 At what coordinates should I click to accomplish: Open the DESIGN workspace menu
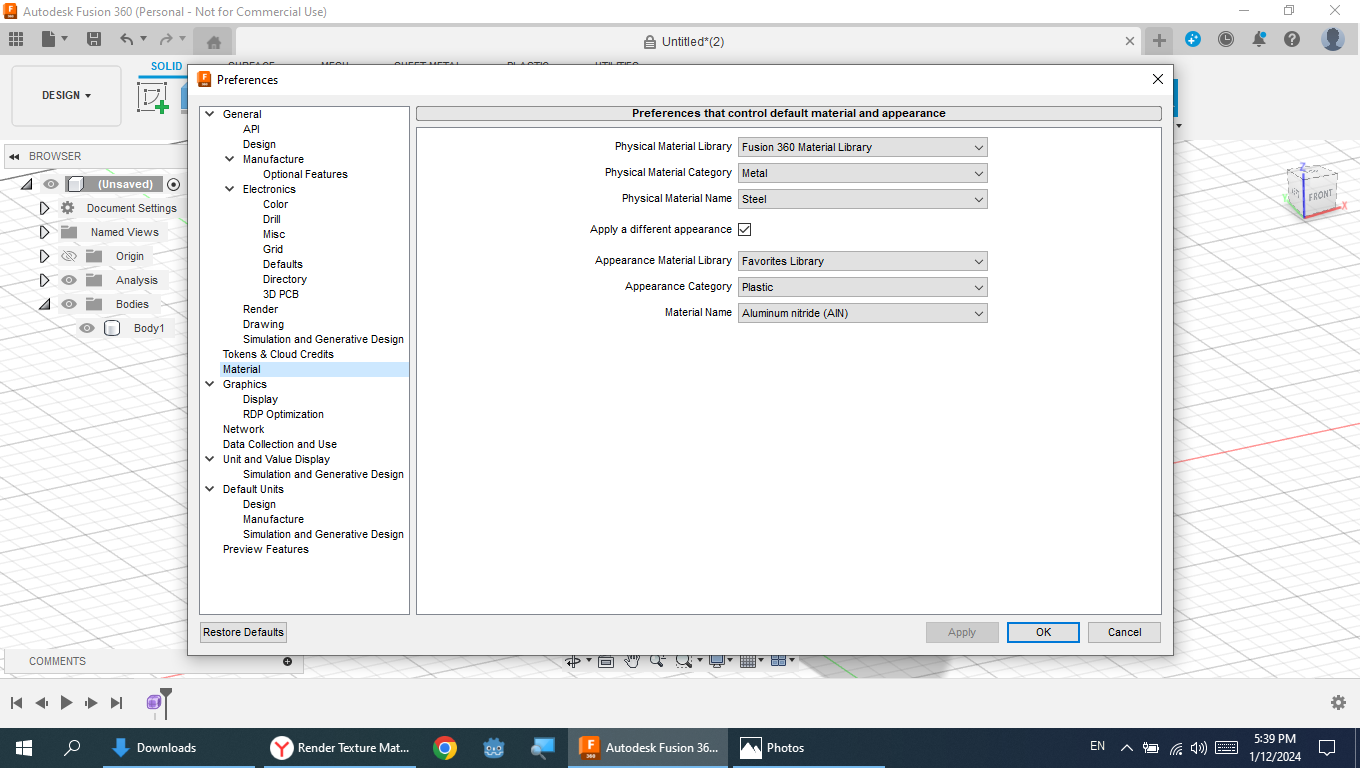click(x=66, y=95)
